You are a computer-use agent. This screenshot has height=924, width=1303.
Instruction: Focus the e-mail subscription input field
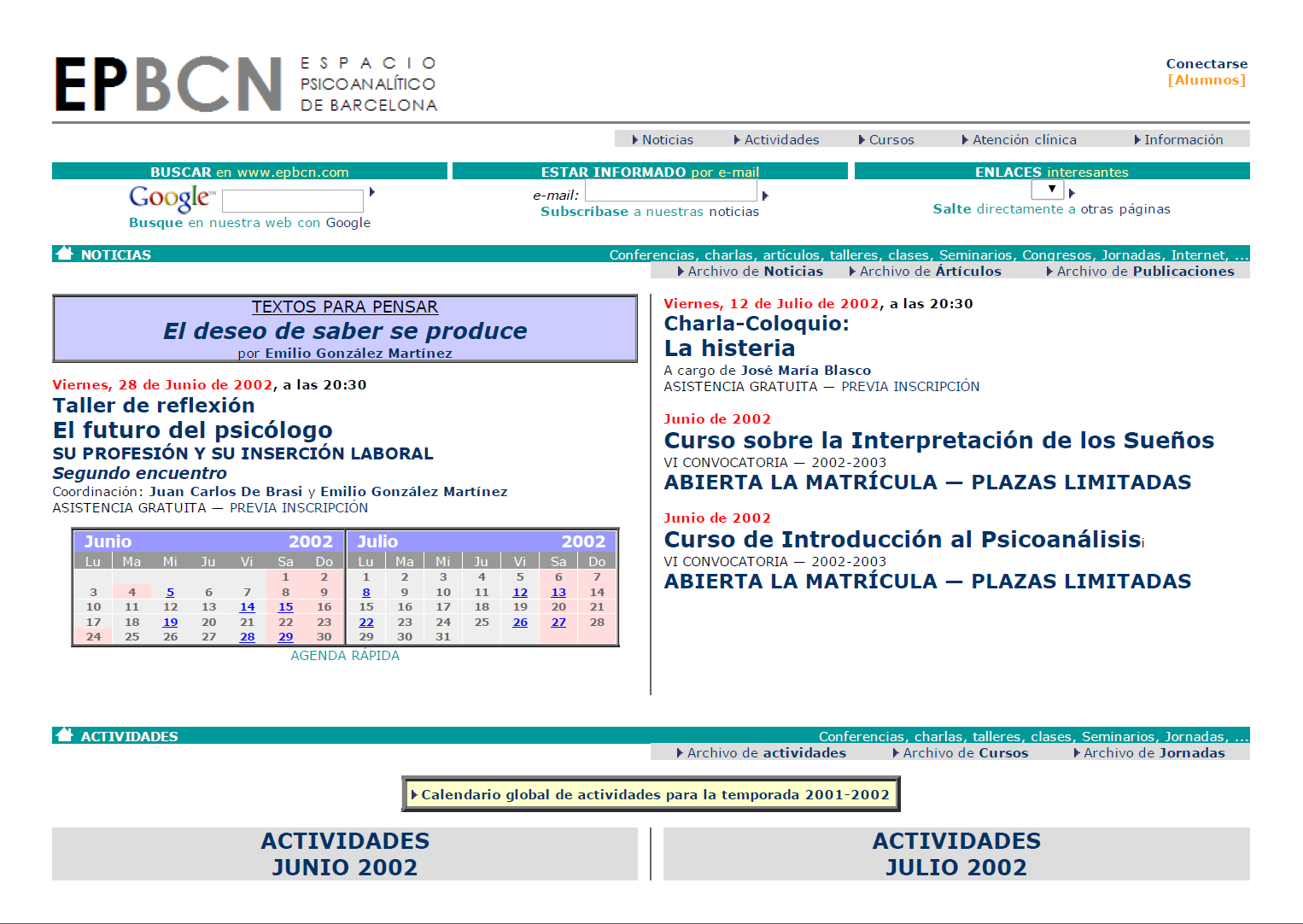pyautogui.click(x=669, y=191)
